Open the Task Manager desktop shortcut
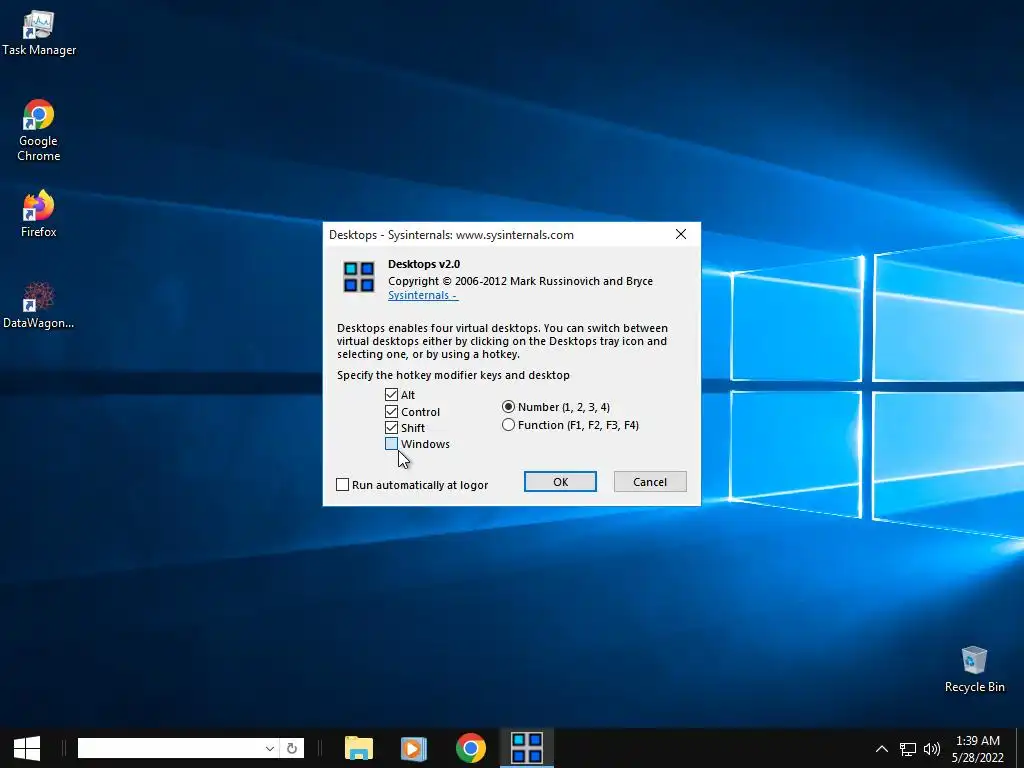Screen dimensions: 1024x768 39,33
